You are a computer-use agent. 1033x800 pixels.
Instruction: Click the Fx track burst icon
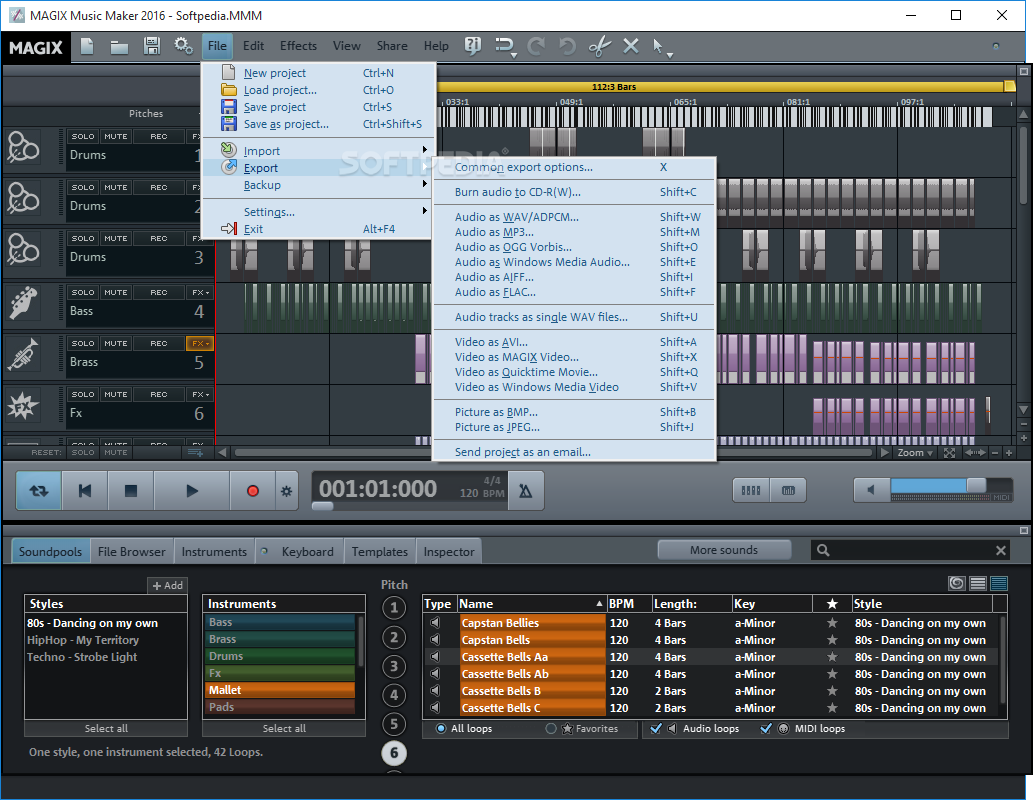[x=23, y=406]
